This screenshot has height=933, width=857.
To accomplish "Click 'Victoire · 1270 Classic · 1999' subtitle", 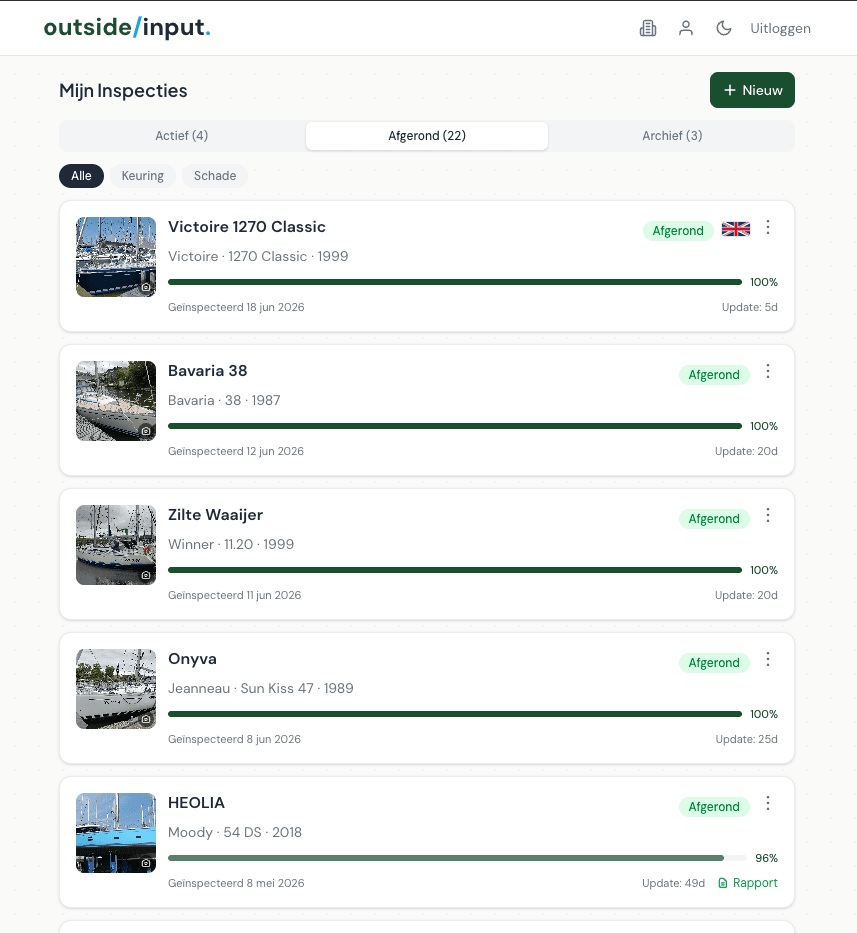I will pyautogui.click(x=258, y=256).
